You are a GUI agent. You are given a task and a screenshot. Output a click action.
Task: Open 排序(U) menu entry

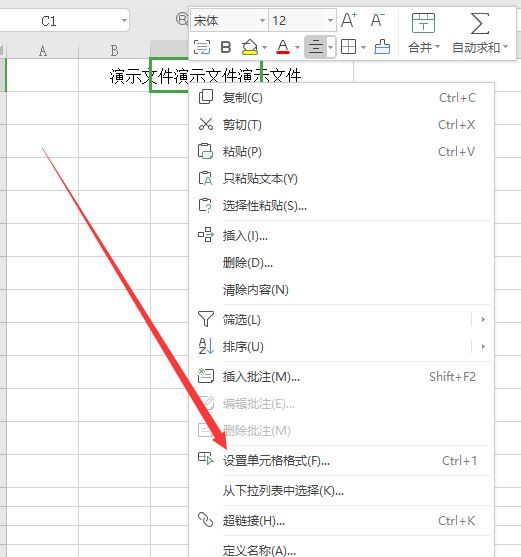[x=341, y=347]
